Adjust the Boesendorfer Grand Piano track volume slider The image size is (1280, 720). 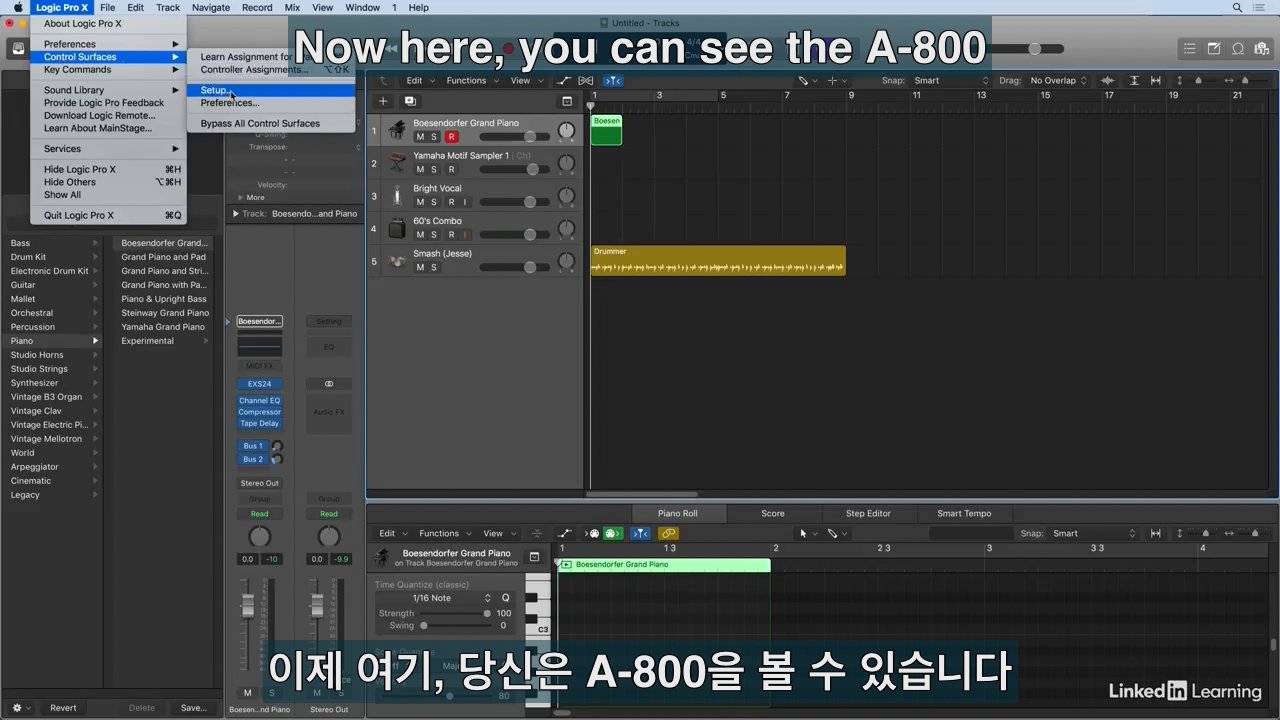point(514,137)
